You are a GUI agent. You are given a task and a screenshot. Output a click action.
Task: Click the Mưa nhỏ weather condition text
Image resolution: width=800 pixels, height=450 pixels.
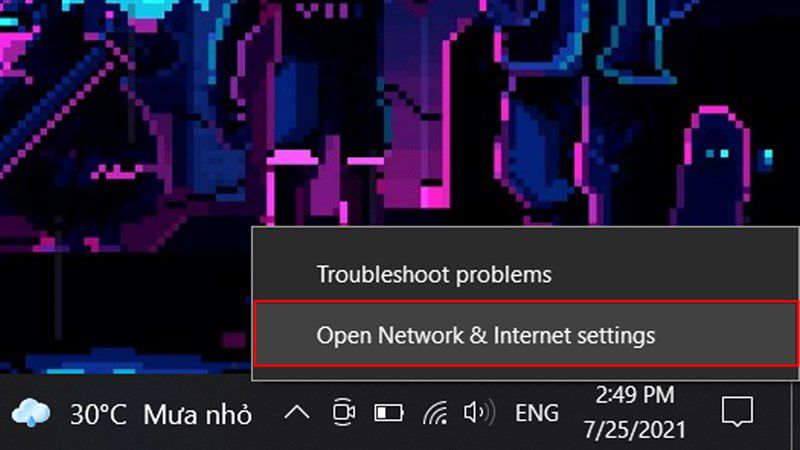point(197,414)
